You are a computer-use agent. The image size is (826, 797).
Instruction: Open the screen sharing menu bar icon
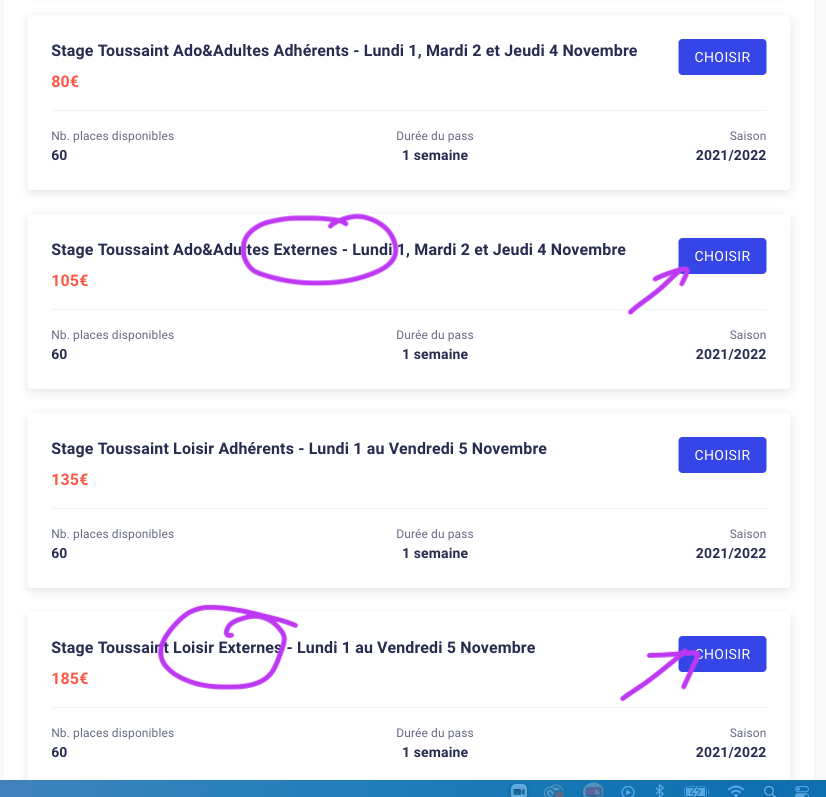pos(593,791)
